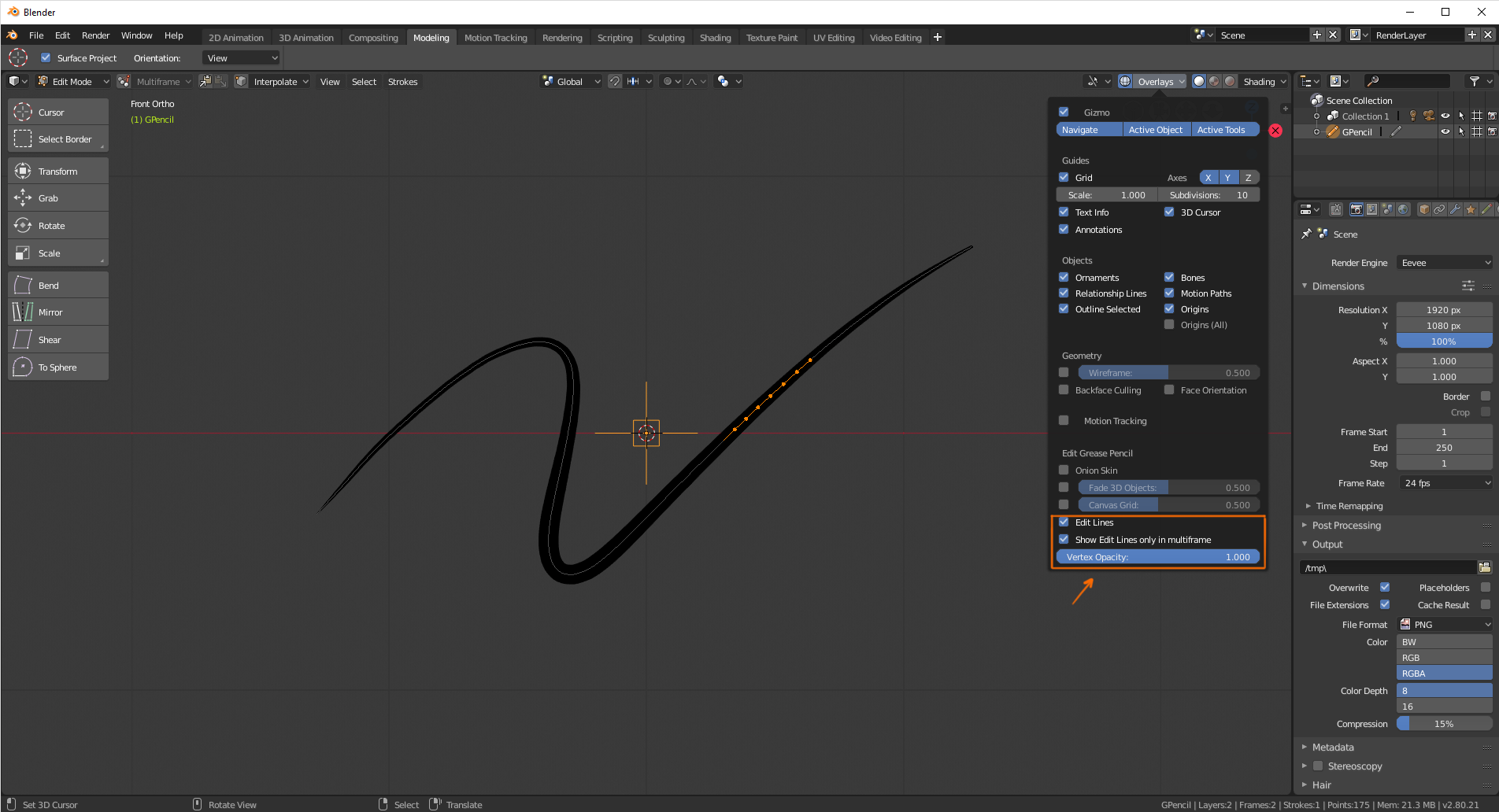
Task: Enable the Backface Culling checkbox
Action: [x=1064, y=389]
